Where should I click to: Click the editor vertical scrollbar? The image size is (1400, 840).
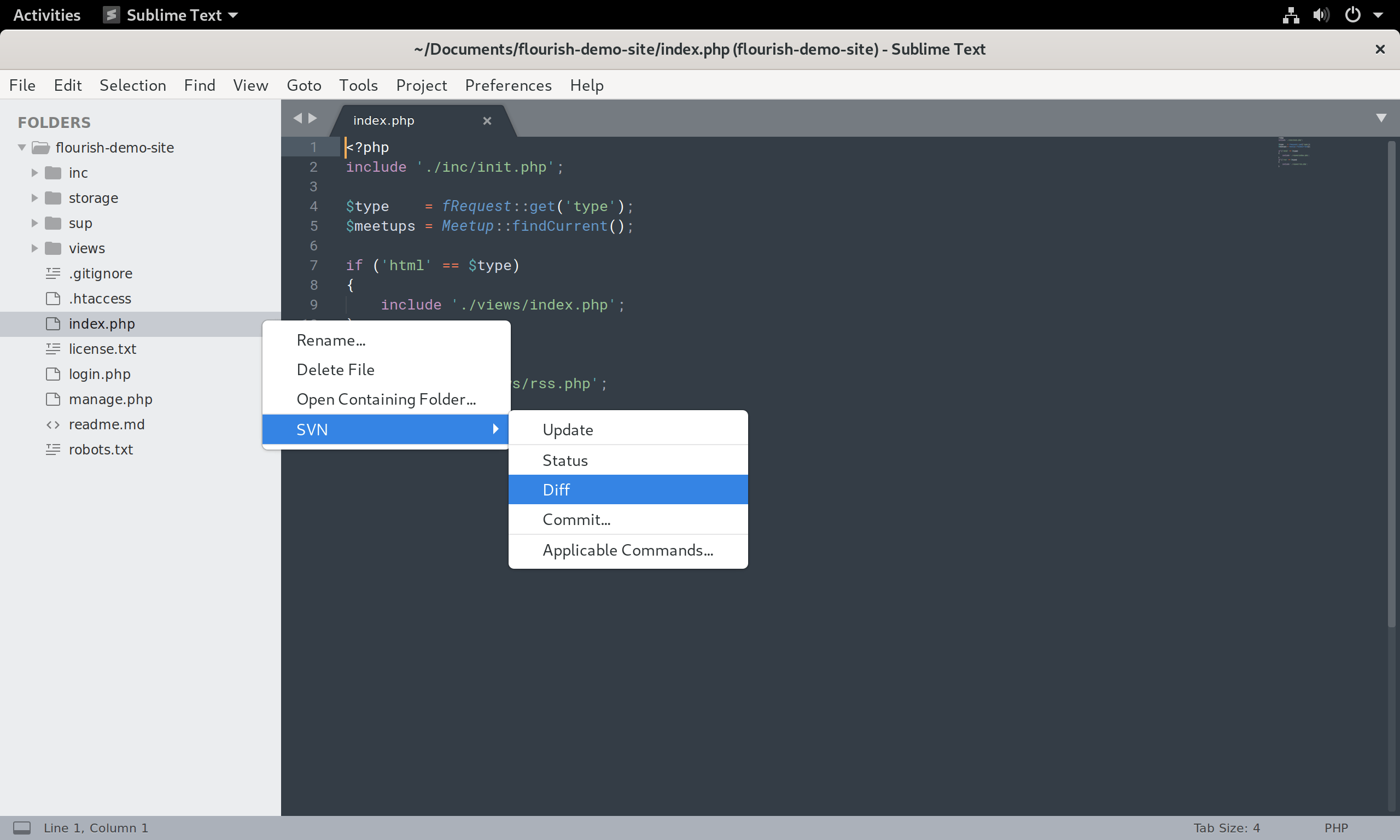click(x=1391, y=385)
